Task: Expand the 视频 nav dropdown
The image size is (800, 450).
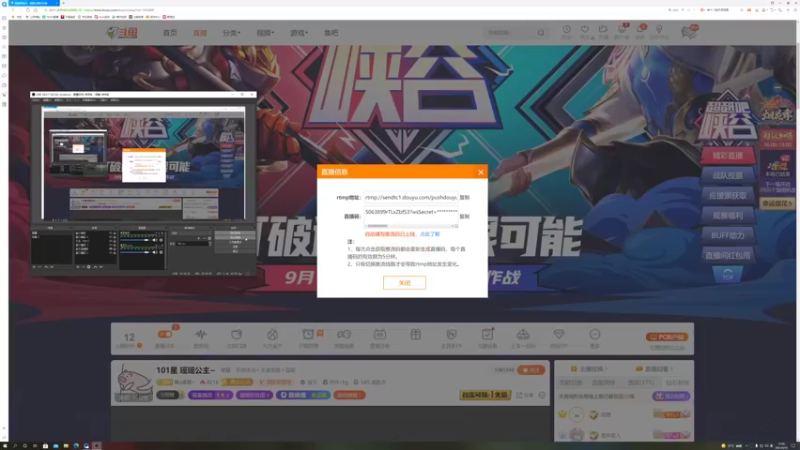Action: pyautogui.click(x=265, y=33)
